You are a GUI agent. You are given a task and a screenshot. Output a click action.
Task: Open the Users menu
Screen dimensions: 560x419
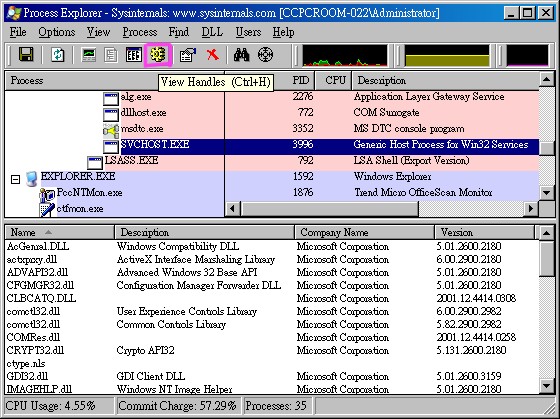[248, 32]
